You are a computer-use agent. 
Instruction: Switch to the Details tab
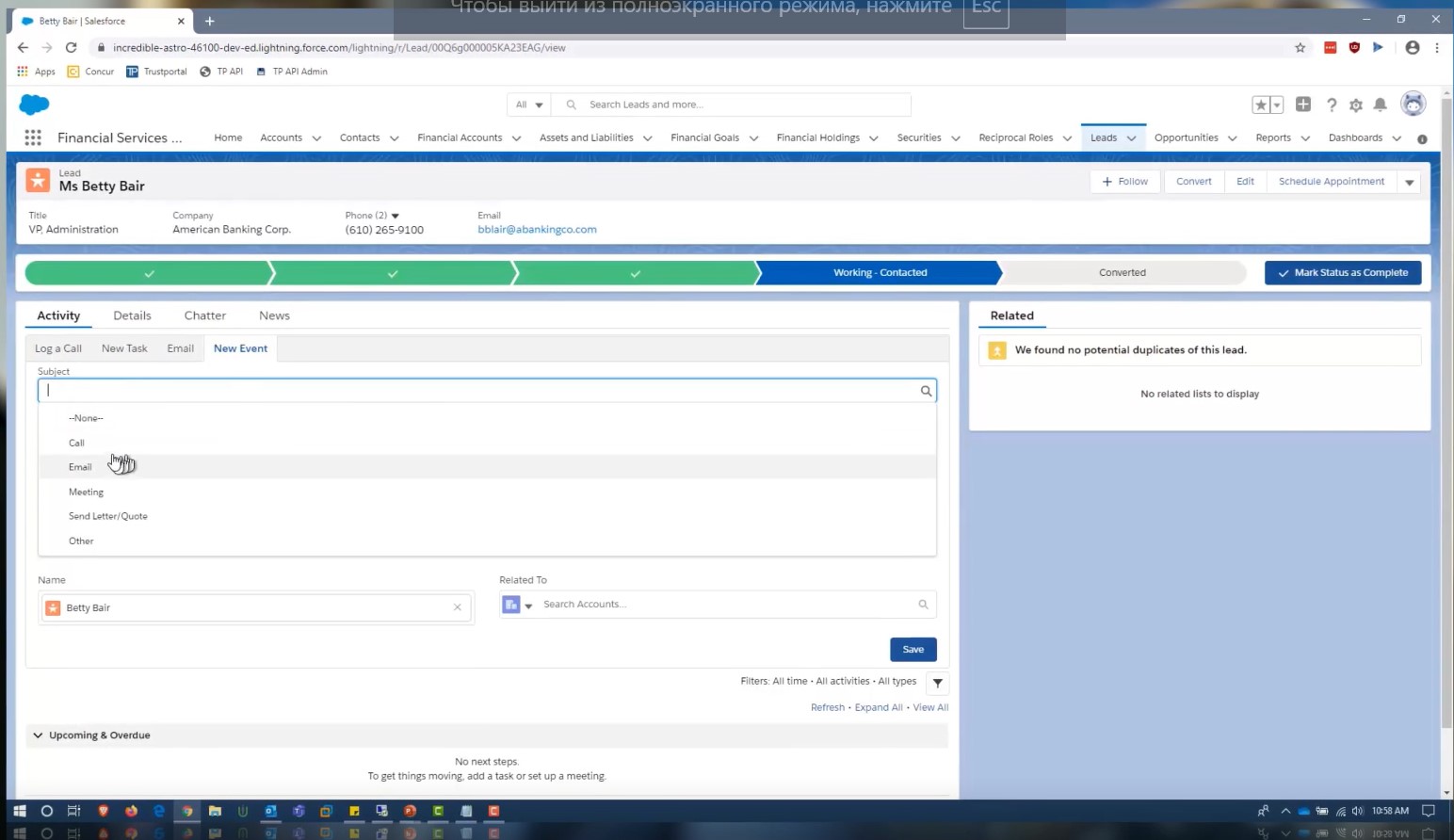[132, 315]
